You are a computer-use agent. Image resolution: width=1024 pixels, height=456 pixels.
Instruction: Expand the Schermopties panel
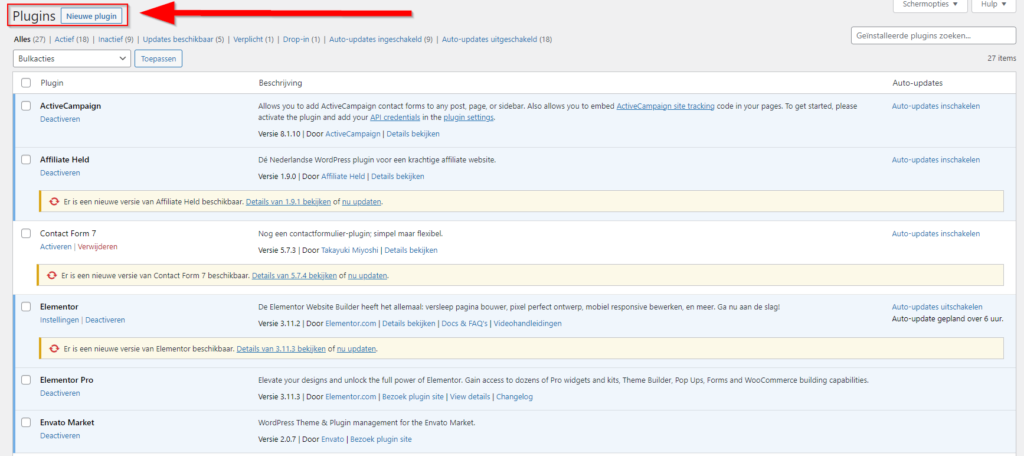coord(929,6)
